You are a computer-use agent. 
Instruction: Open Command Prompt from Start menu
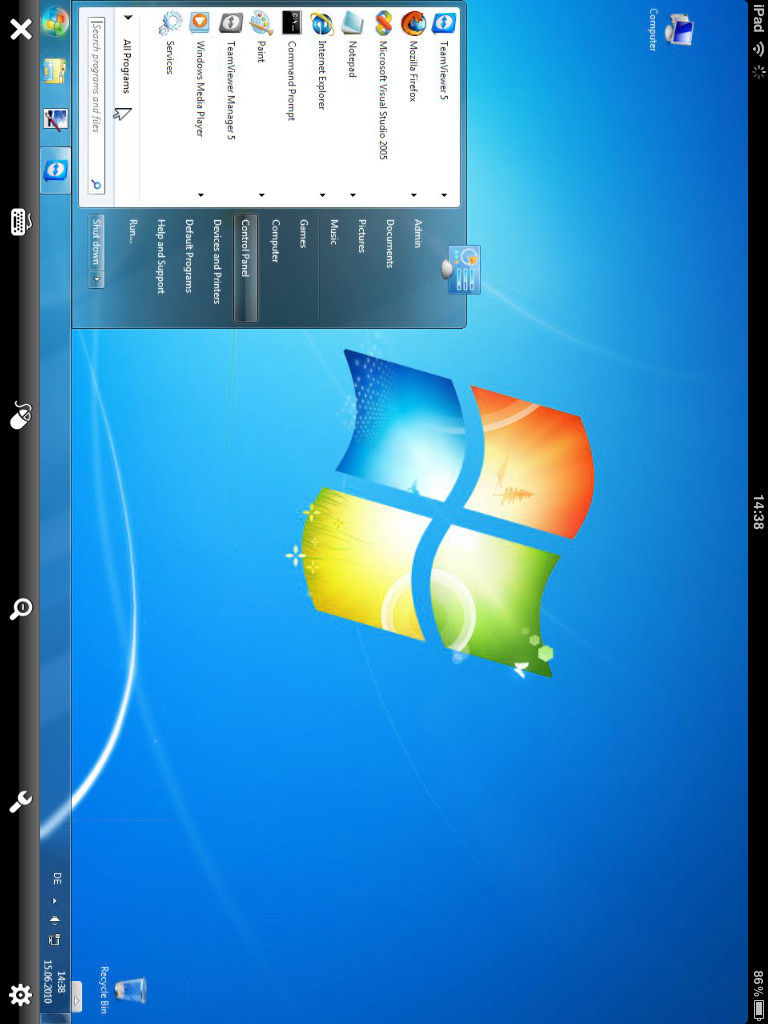point(292,65)
